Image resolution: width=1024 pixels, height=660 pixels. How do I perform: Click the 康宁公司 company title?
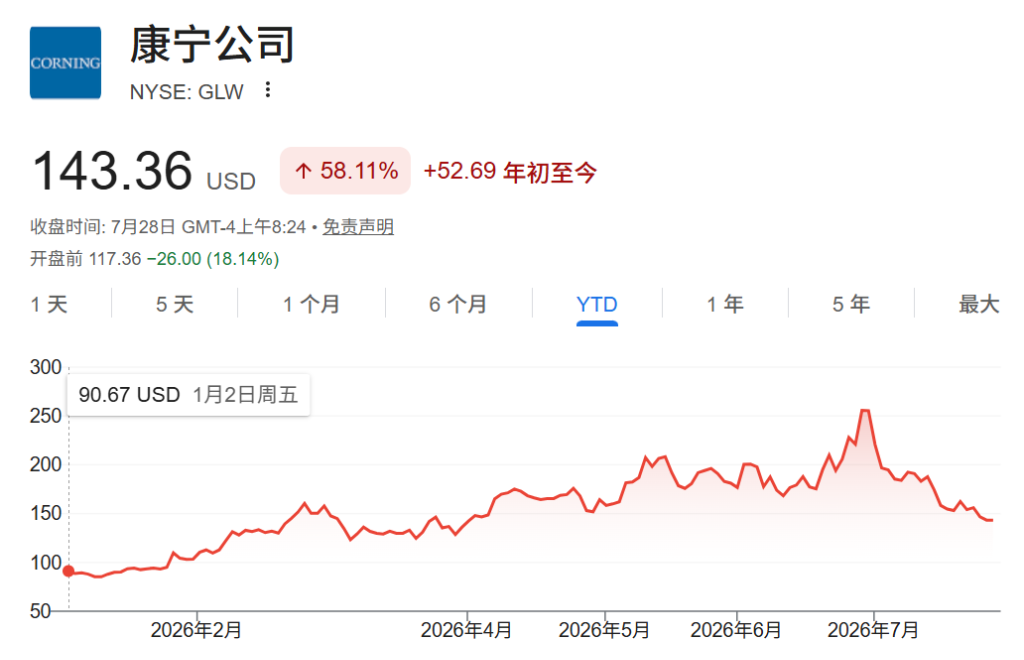click(212, 45)
